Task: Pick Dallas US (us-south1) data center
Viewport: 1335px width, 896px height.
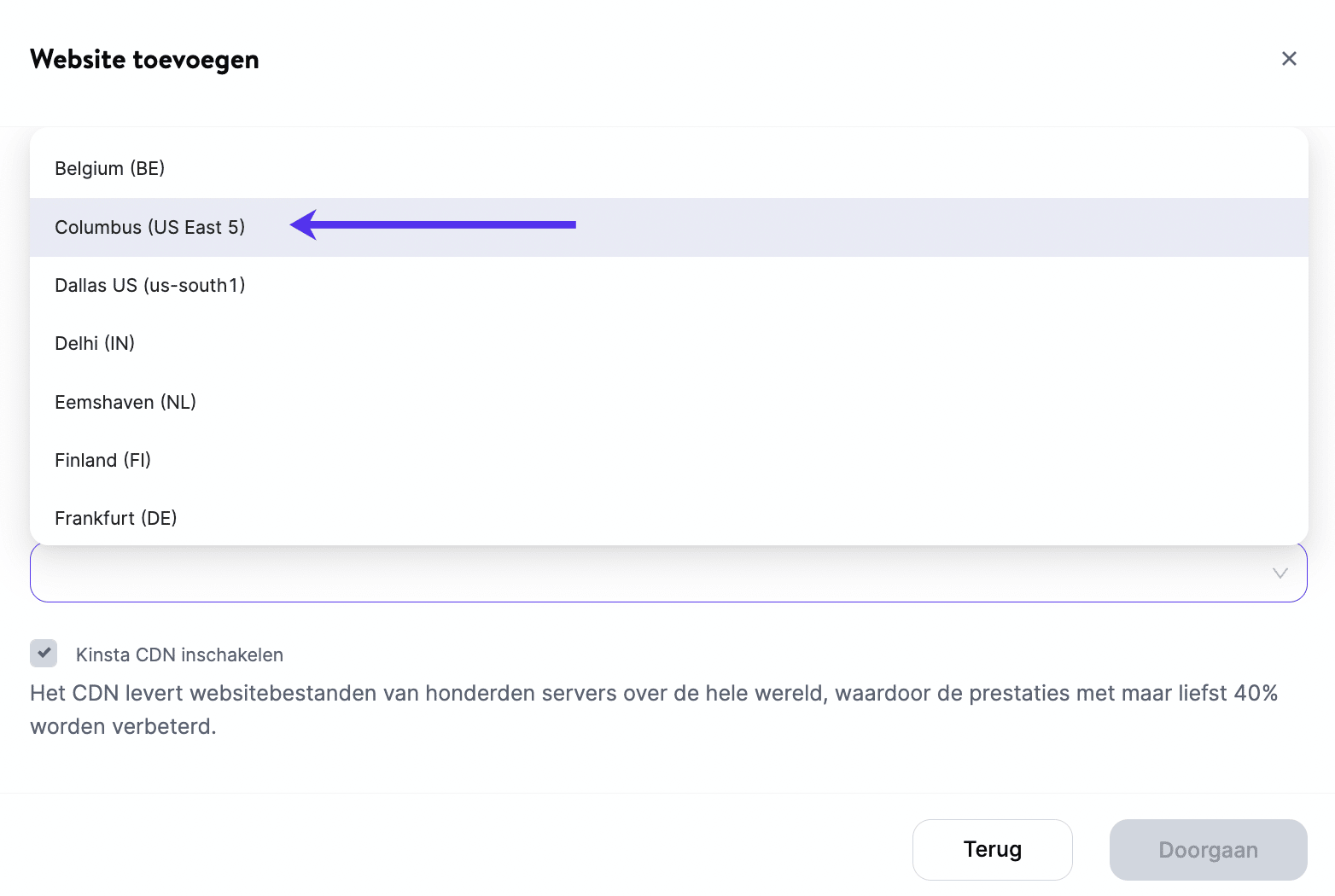Action: pyautogui.click(x=150, y=286)
